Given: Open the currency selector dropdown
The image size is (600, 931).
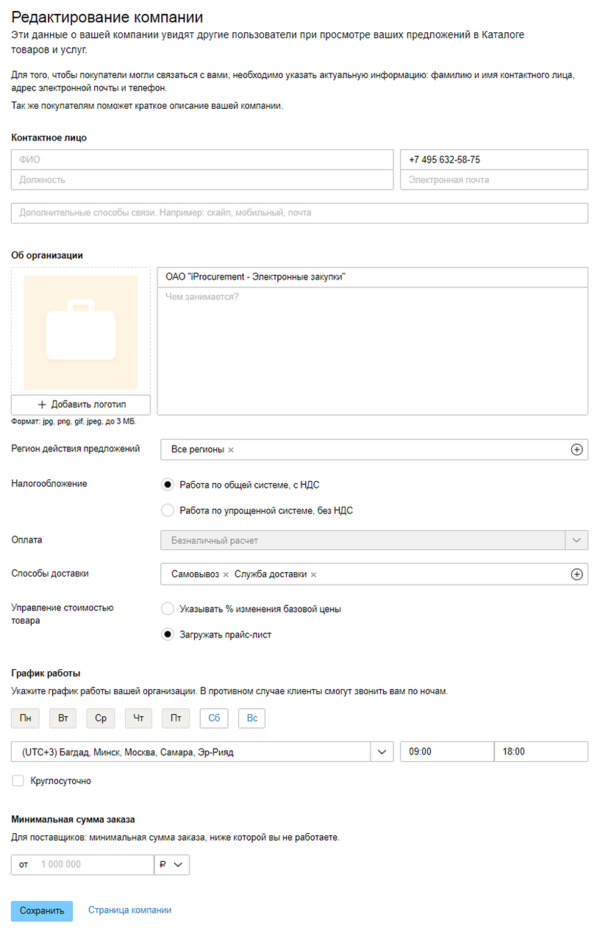Looking at the screenshot, I should [171, 864].
